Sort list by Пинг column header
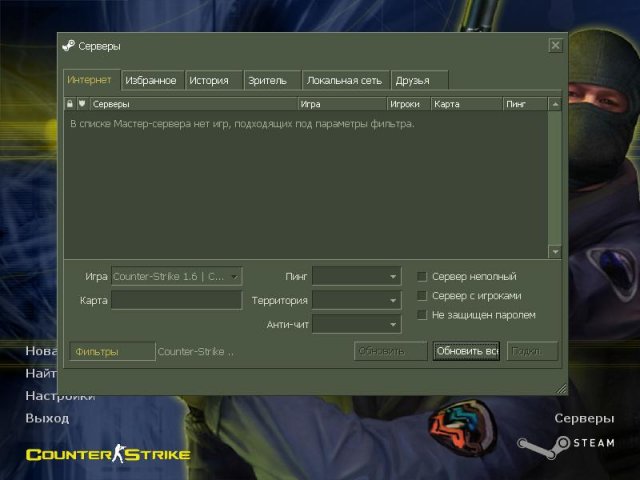Screen dimensions: 640x480 click(525, 104)
